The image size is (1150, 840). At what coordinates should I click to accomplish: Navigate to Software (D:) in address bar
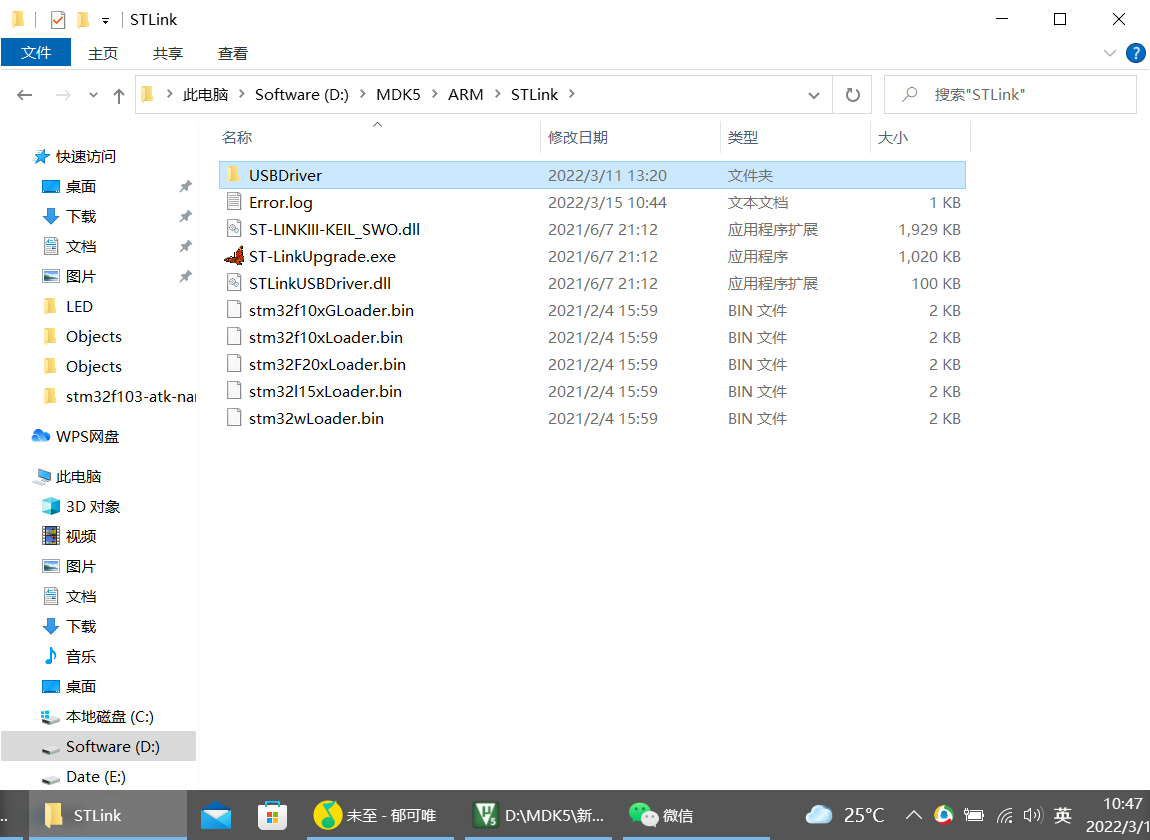tap(301, 95)
